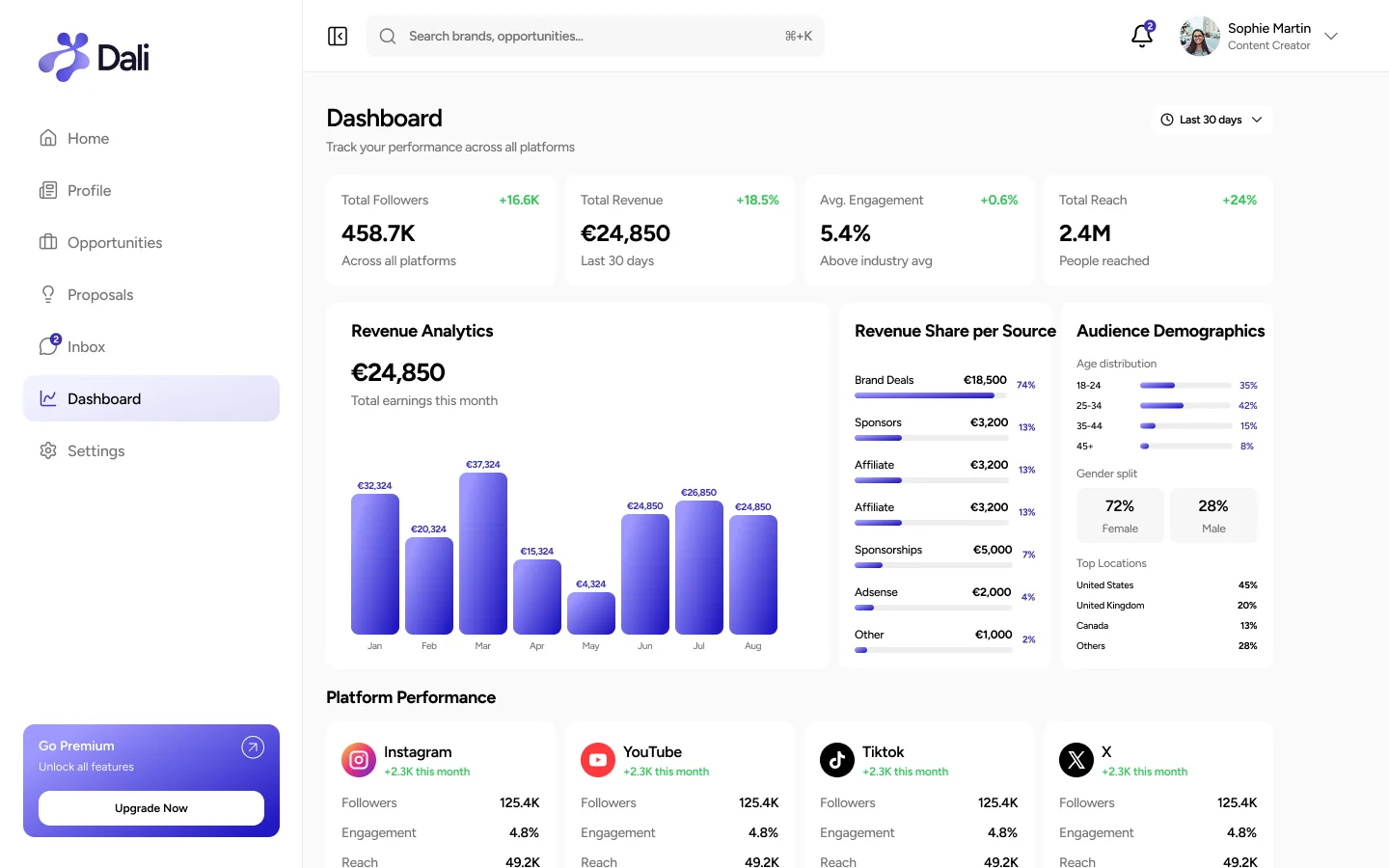Click the 'United Kingdom' location row

(1167, 606)
